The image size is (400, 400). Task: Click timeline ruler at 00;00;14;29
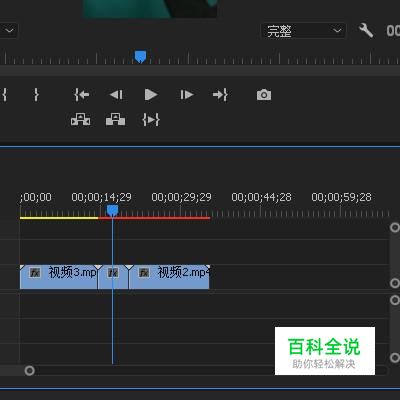coord(101,197)
